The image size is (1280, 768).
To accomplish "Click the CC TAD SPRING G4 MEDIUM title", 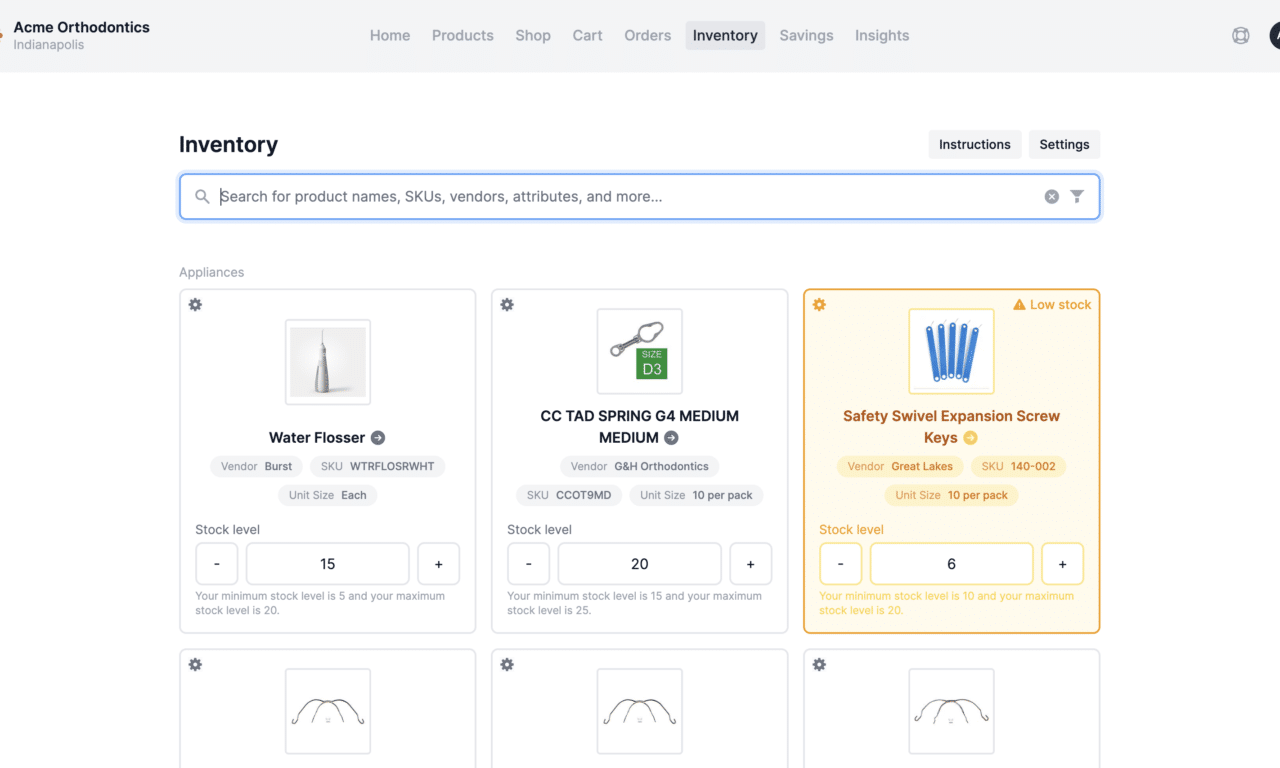I will coord(640,427).
